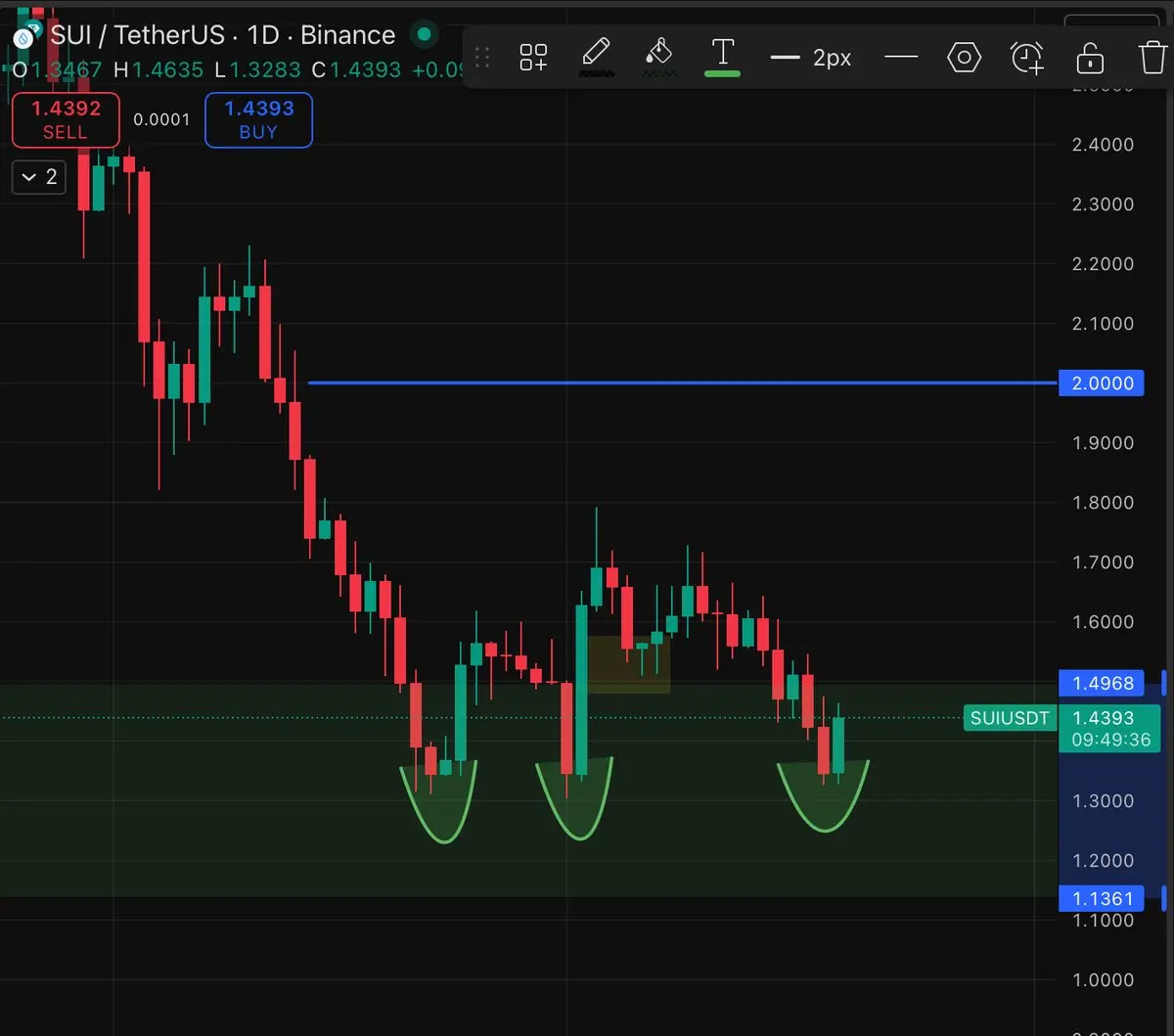The image size is (1174, 1036).
Task: Delete drawing with the trash icon
Action: coord(1153,58)
